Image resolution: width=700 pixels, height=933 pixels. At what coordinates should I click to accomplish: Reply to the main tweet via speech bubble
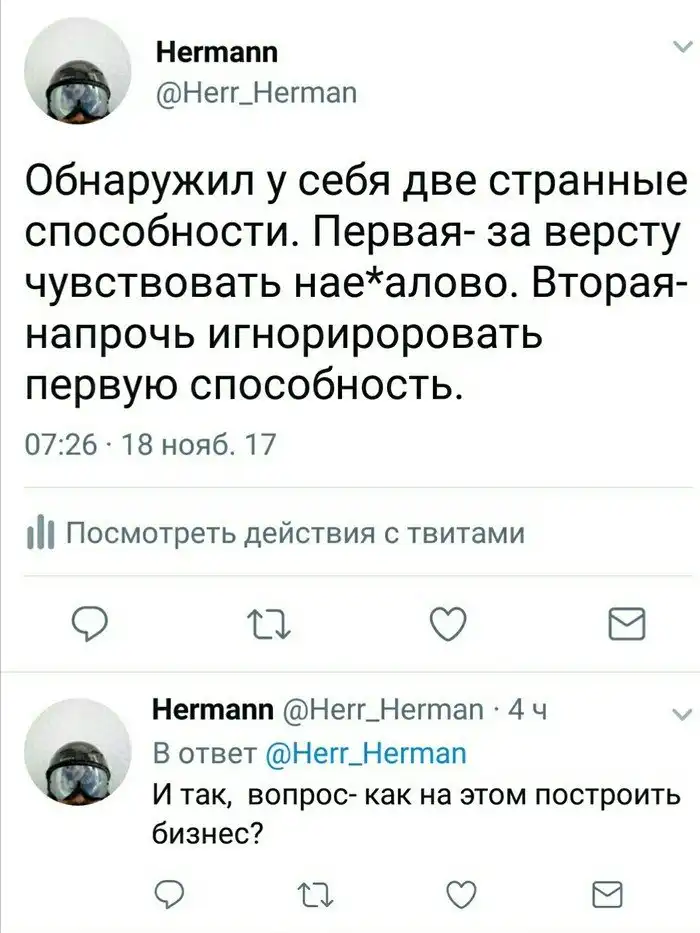point(90,624)
